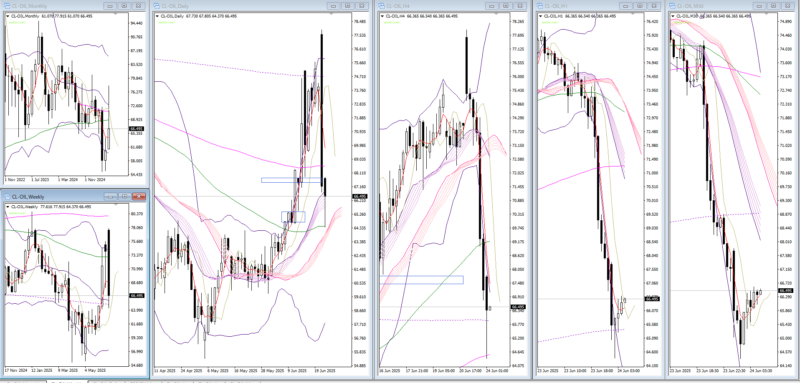
Task: Click the 66.495 price label on Monthly chart
Action: click(x=137, y=129)
